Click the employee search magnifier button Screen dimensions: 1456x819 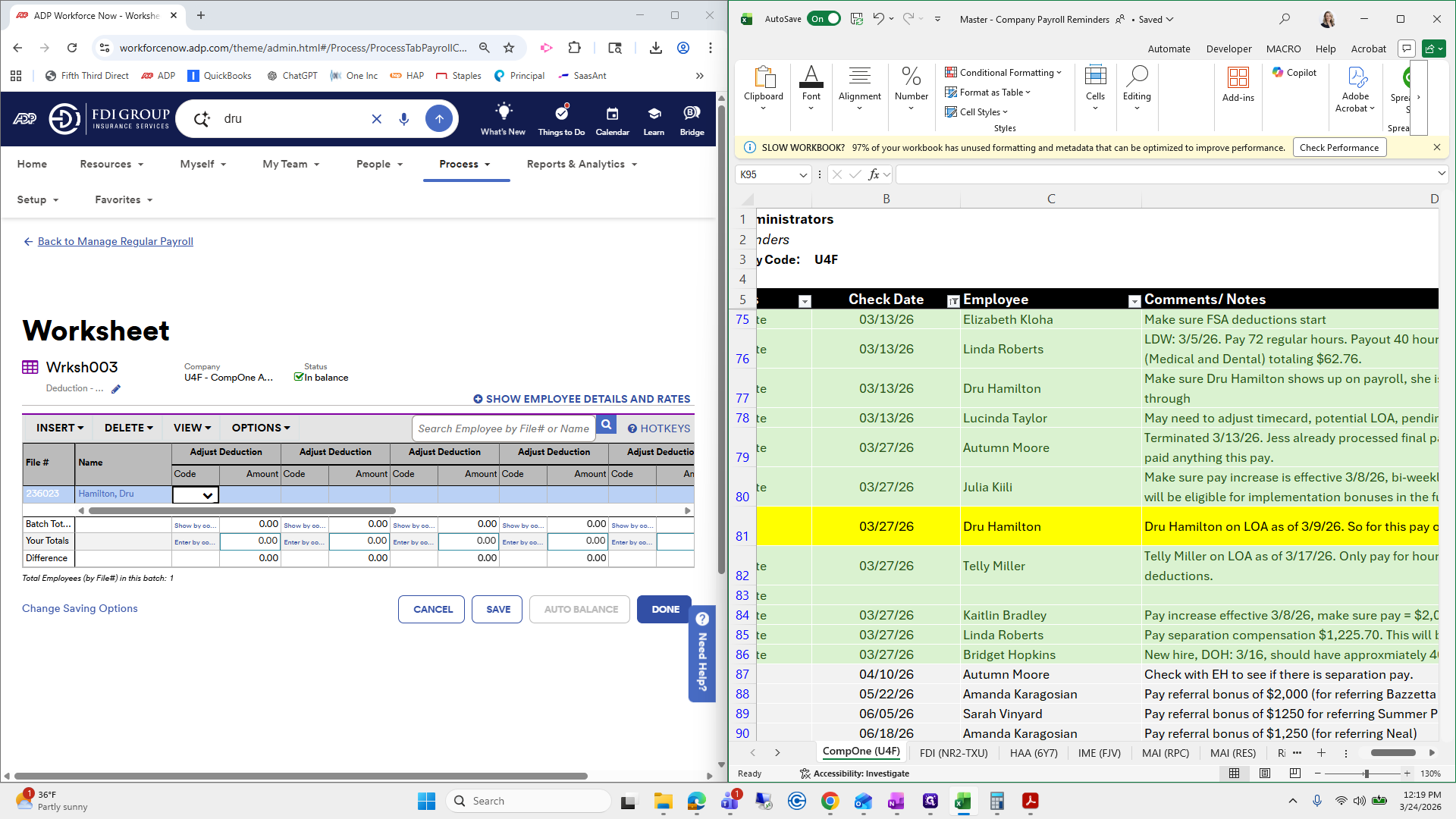[606, 425]
